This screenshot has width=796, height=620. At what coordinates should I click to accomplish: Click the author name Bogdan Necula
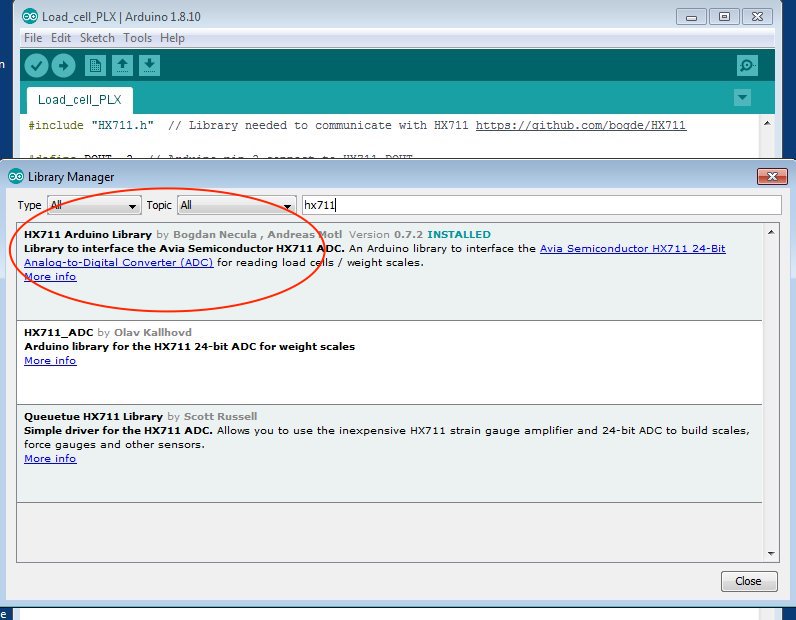[215, 235]
